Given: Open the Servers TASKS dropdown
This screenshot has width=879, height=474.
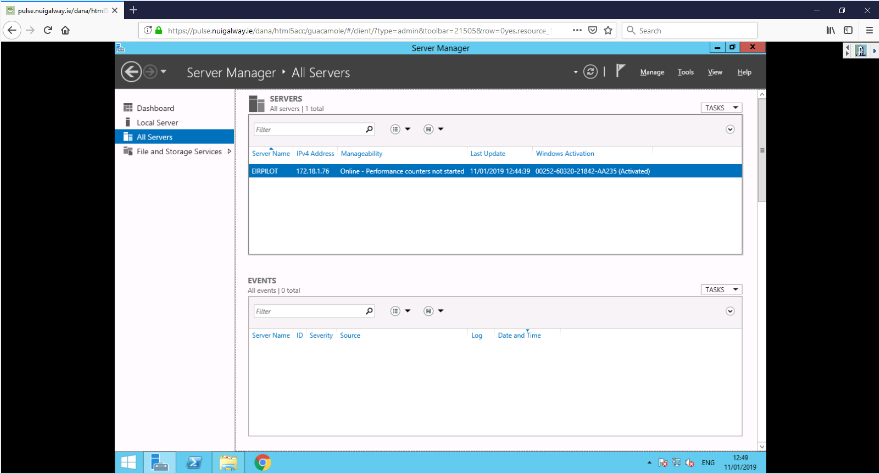Looking at the screenshot, I should point(721,107).
